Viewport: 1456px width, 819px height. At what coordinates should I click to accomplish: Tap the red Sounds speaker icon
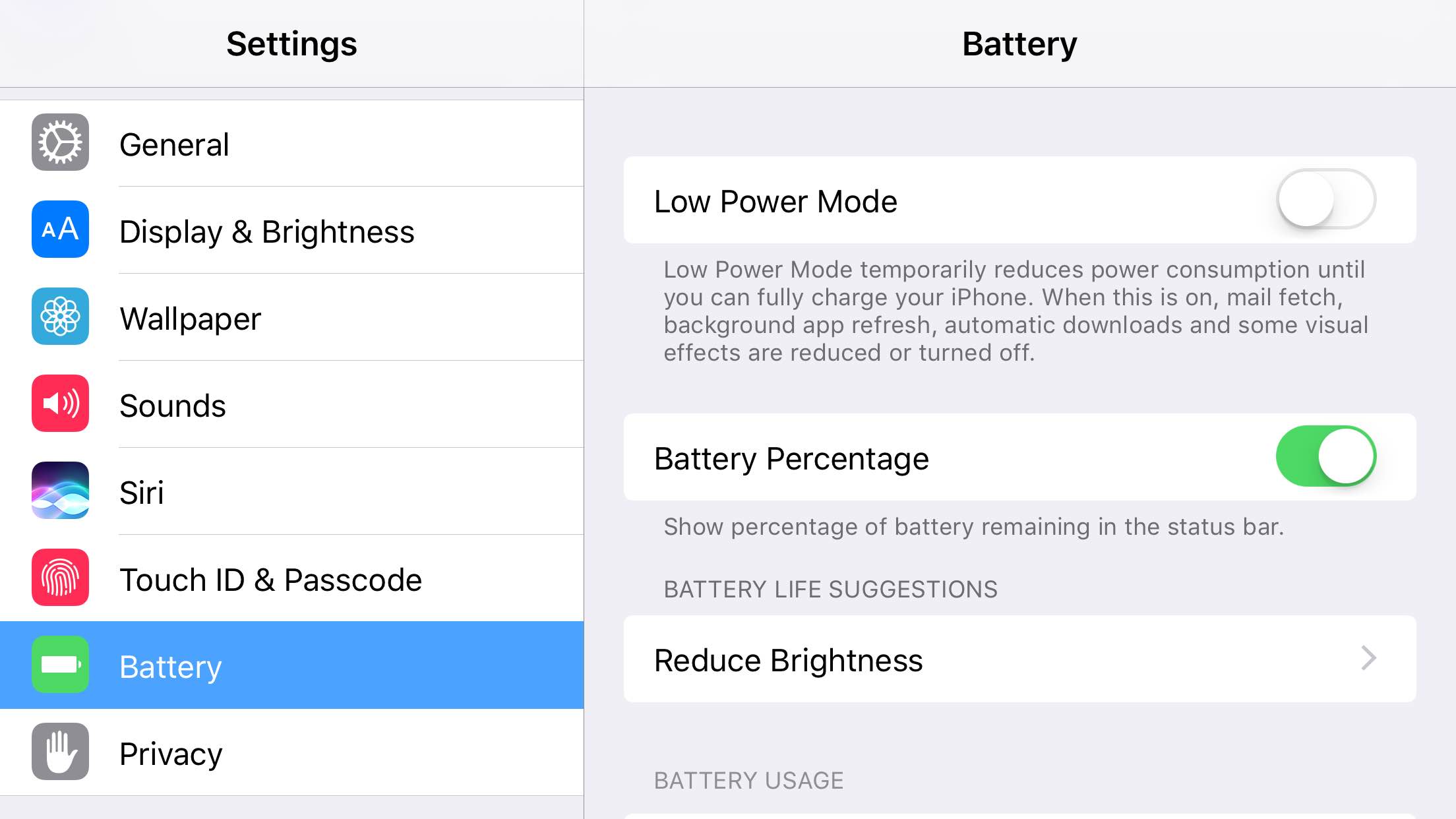click(x=60, y=404)
